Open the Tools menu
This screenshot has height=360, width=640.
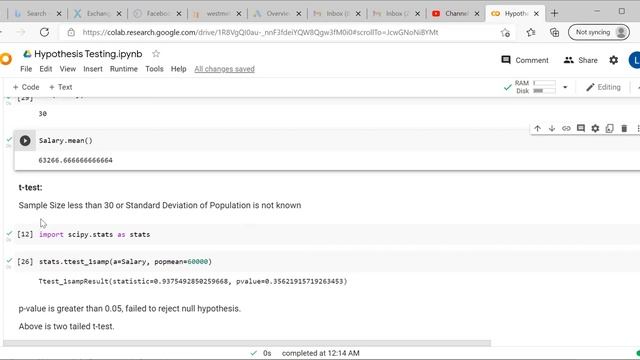point(154,69)
